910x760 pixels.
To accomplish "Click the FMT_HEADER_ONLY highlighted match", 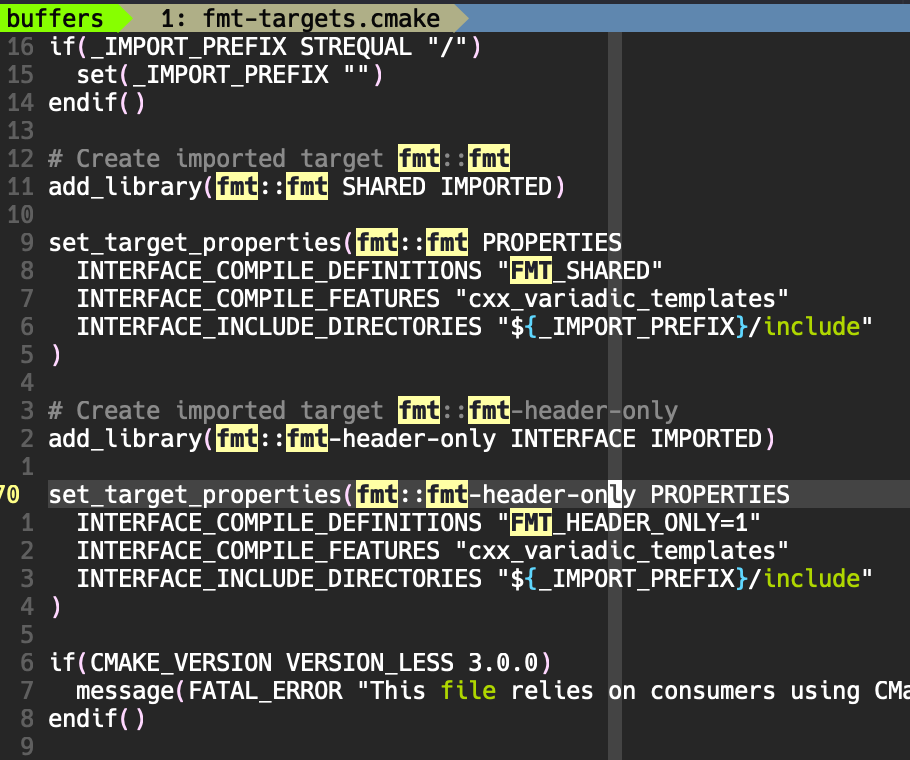I will pyautogui.click(x=531, y=522).
